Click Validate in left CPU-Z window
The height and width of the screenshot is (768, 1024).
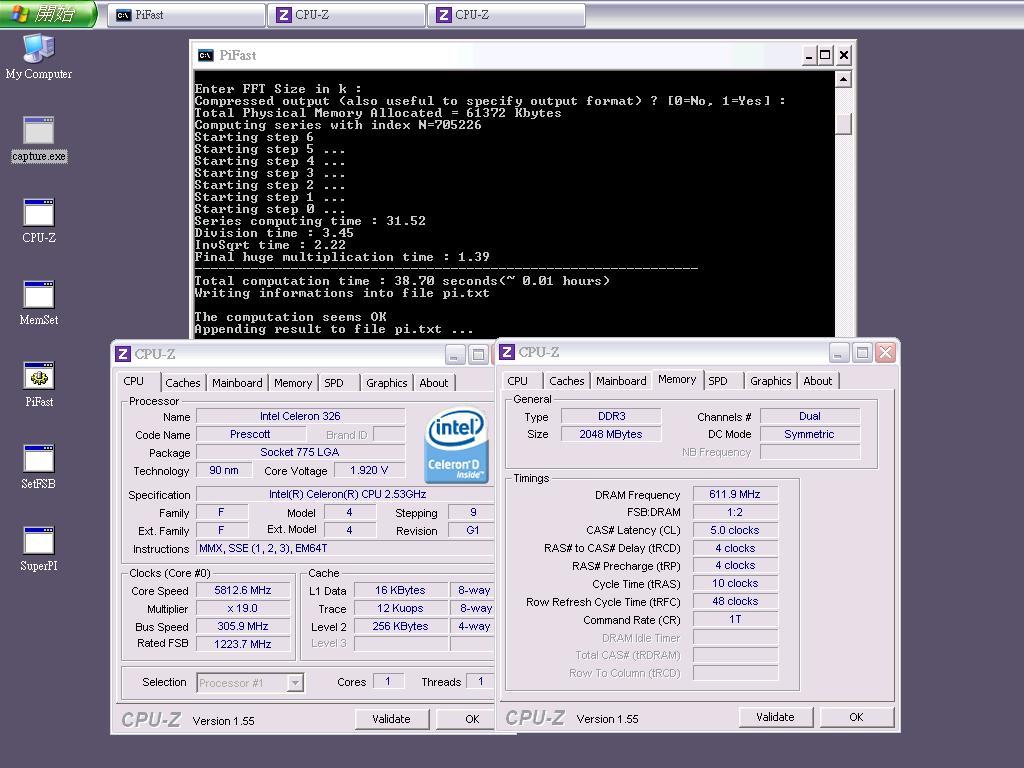click(392, 719)
